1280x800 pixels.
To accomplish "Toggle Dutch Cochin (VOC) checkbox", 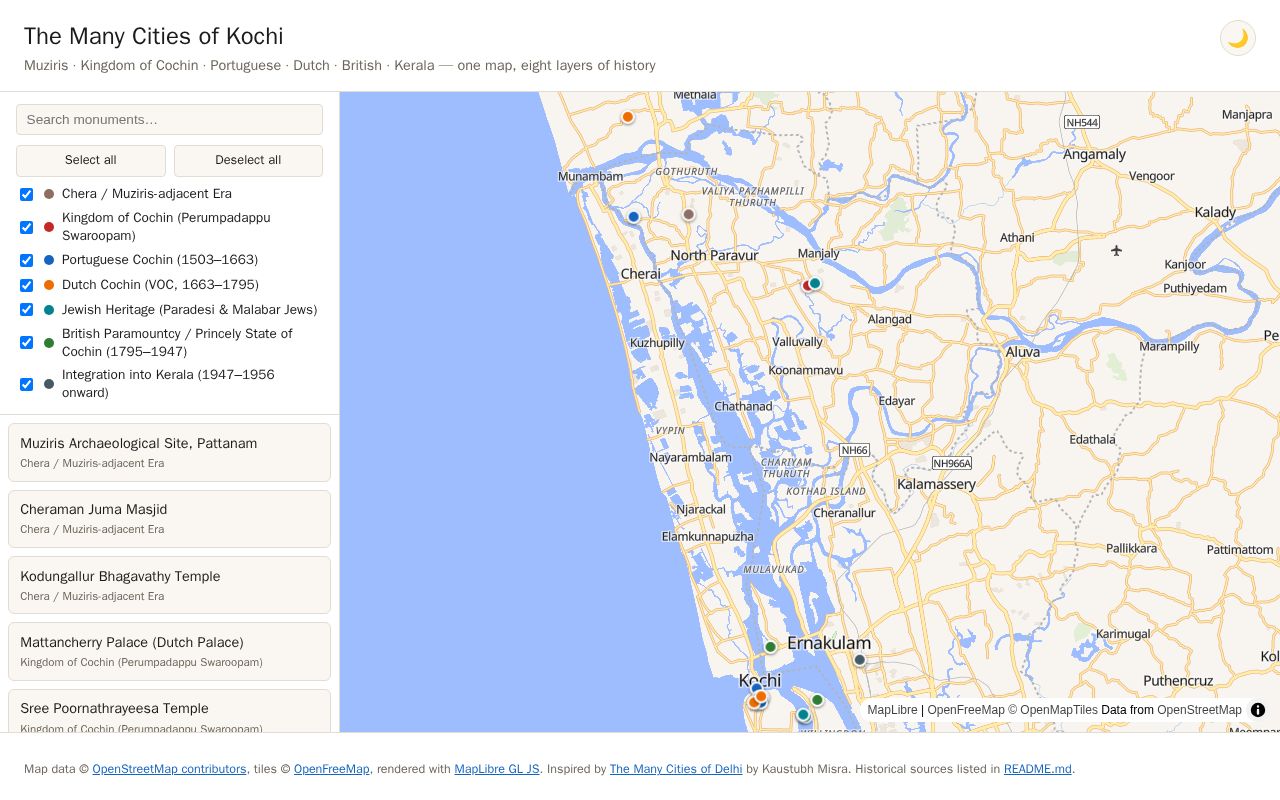I will pyautogui.click(x=27, y=285).
